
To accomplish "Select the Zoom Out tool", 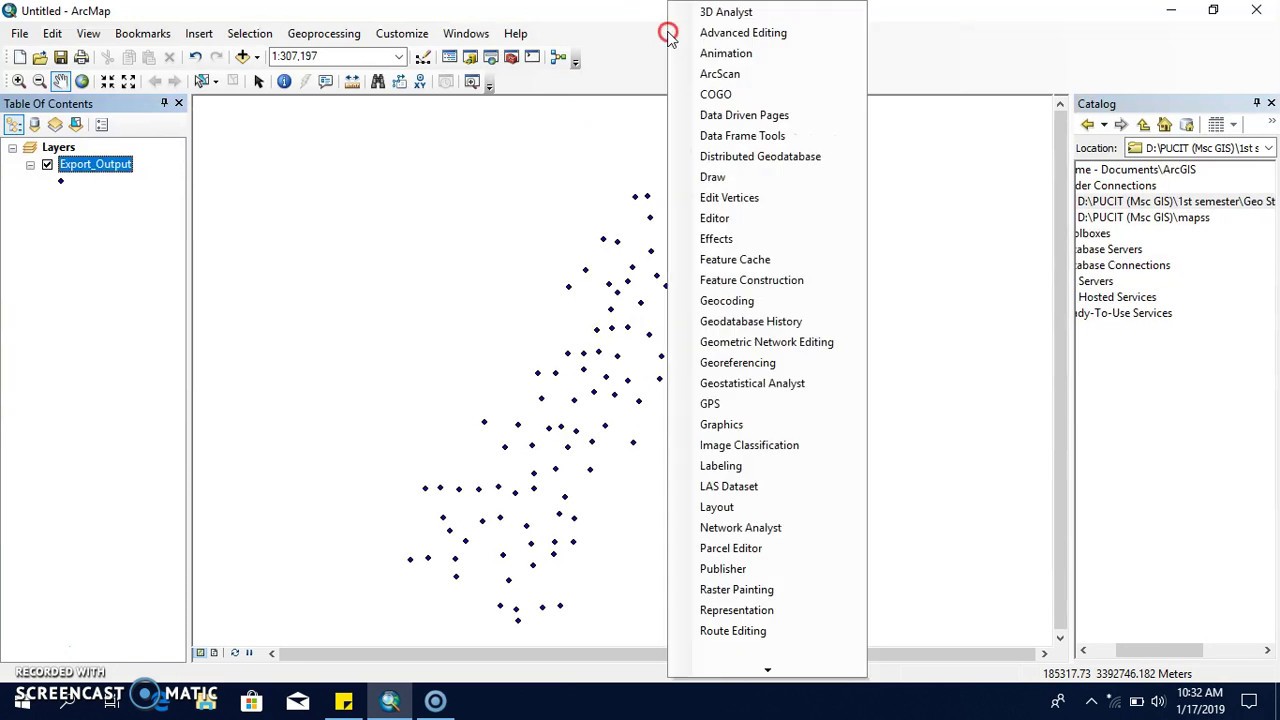I will click(39, 81).
